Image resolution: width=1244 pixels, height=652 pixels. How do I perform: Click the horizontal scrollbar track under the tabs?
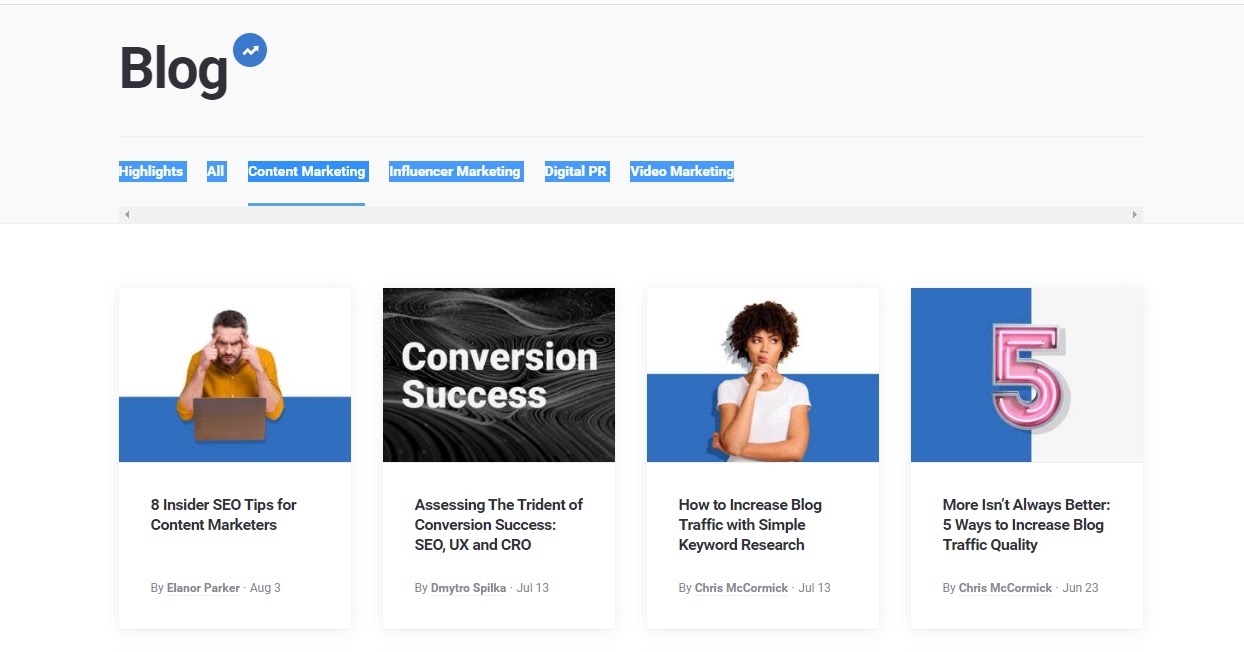tap(631, 214)
